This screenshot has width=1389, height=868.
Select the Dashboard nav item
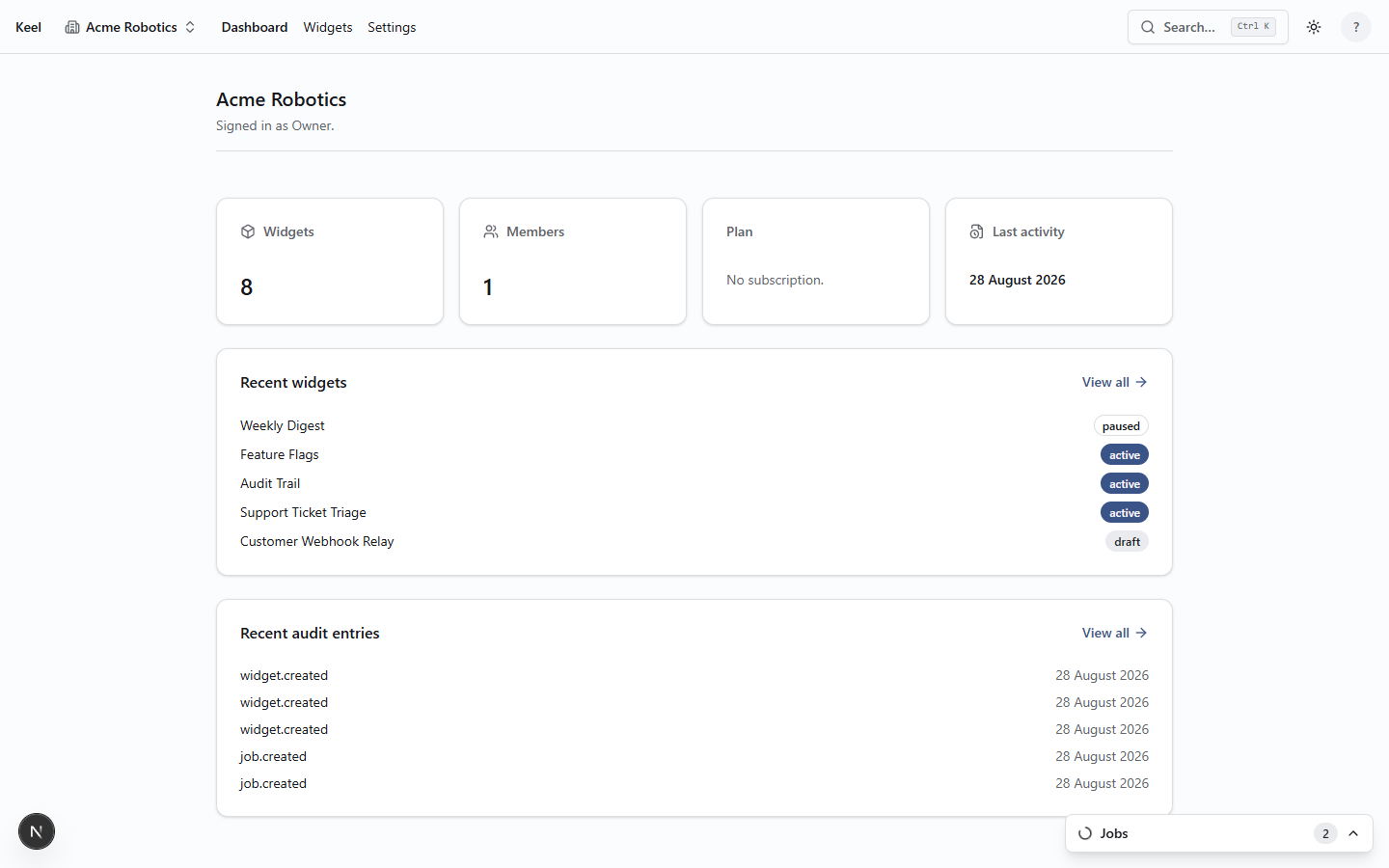255,27
